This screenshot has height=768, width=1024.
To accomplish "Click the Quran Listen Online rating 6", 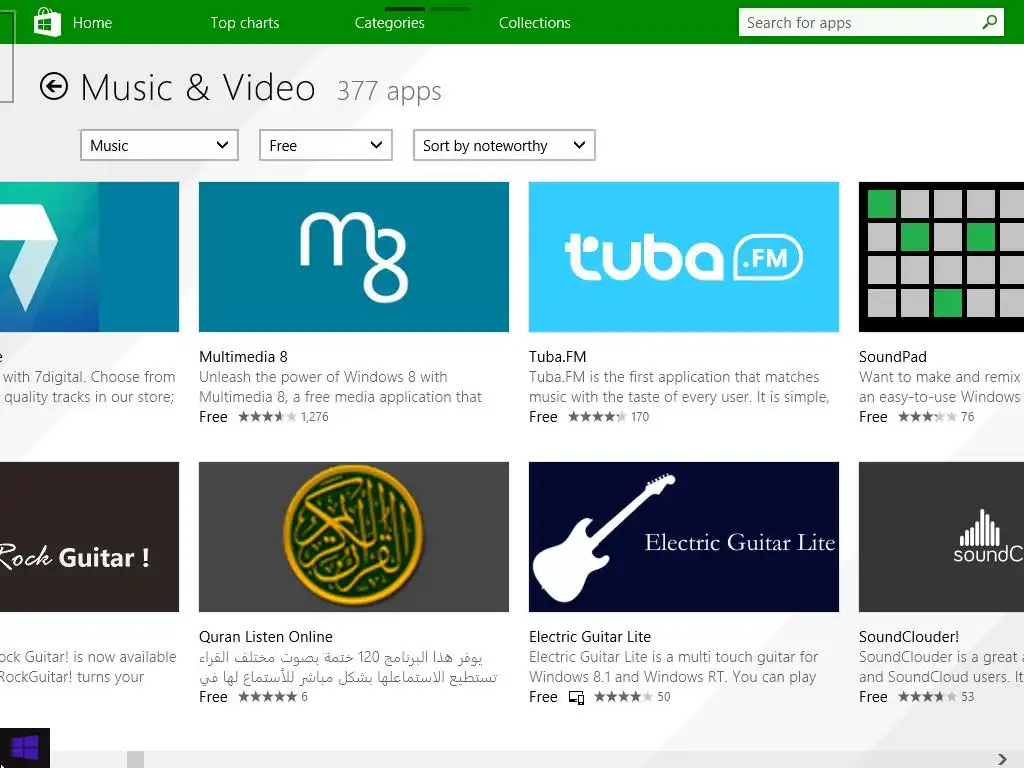I will [273, 697].
